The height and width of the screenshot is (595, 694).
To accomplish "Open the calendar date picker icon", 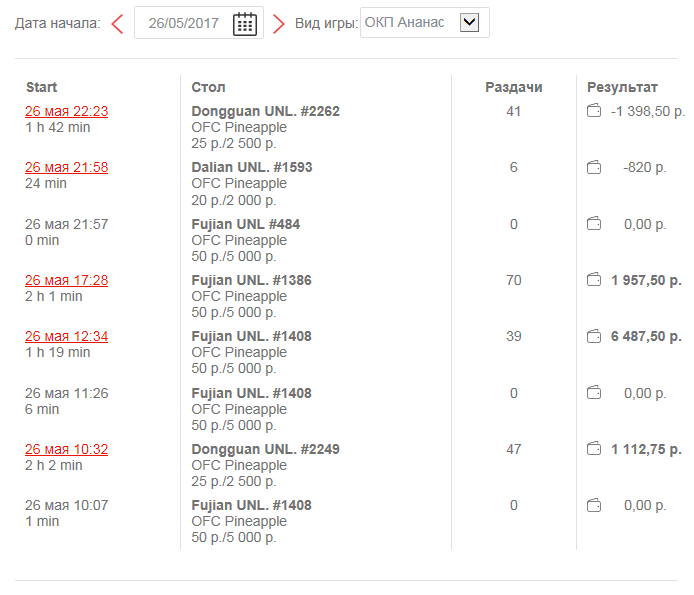I will [244, 24].
